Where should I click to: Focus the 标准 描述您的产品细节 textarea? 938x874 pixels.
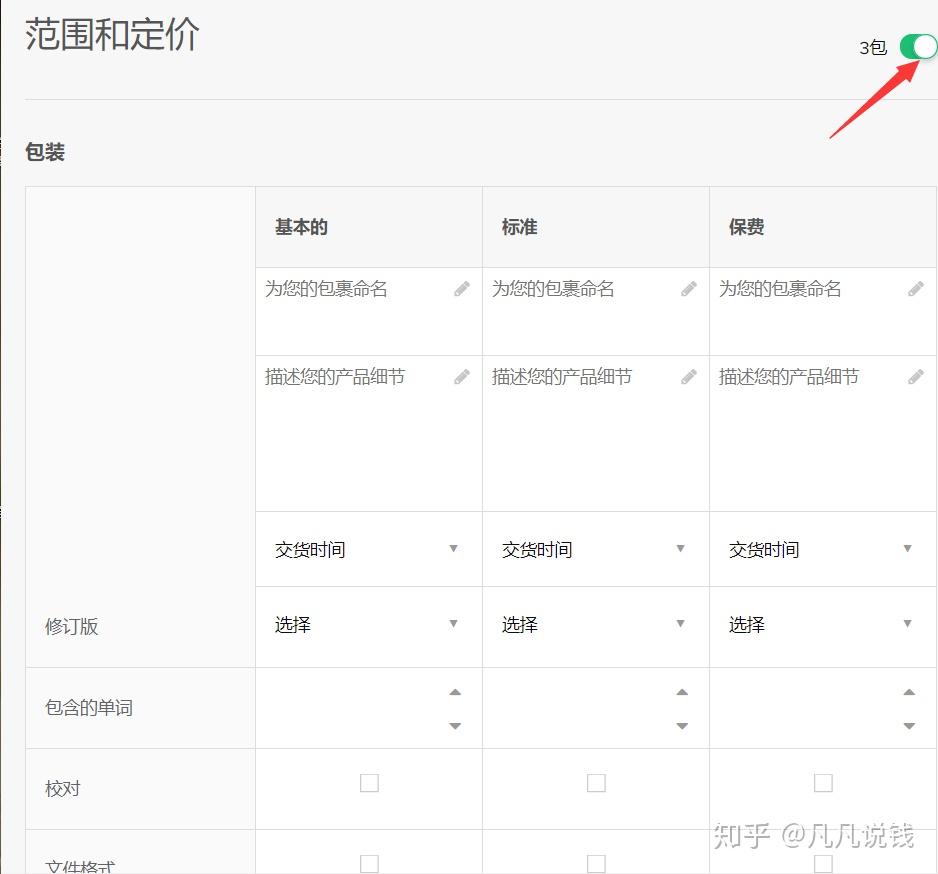coord(596,434)
